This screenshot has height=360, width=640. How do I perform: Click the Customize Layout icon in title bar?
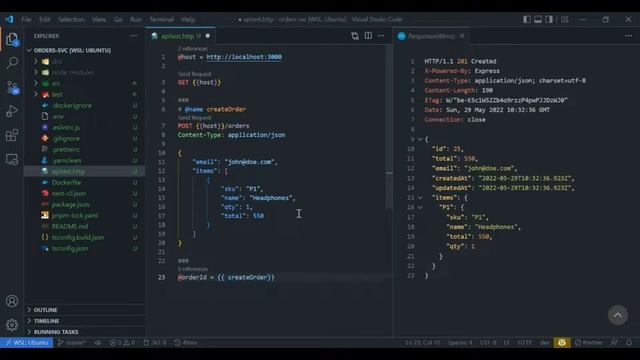point(564,19)
